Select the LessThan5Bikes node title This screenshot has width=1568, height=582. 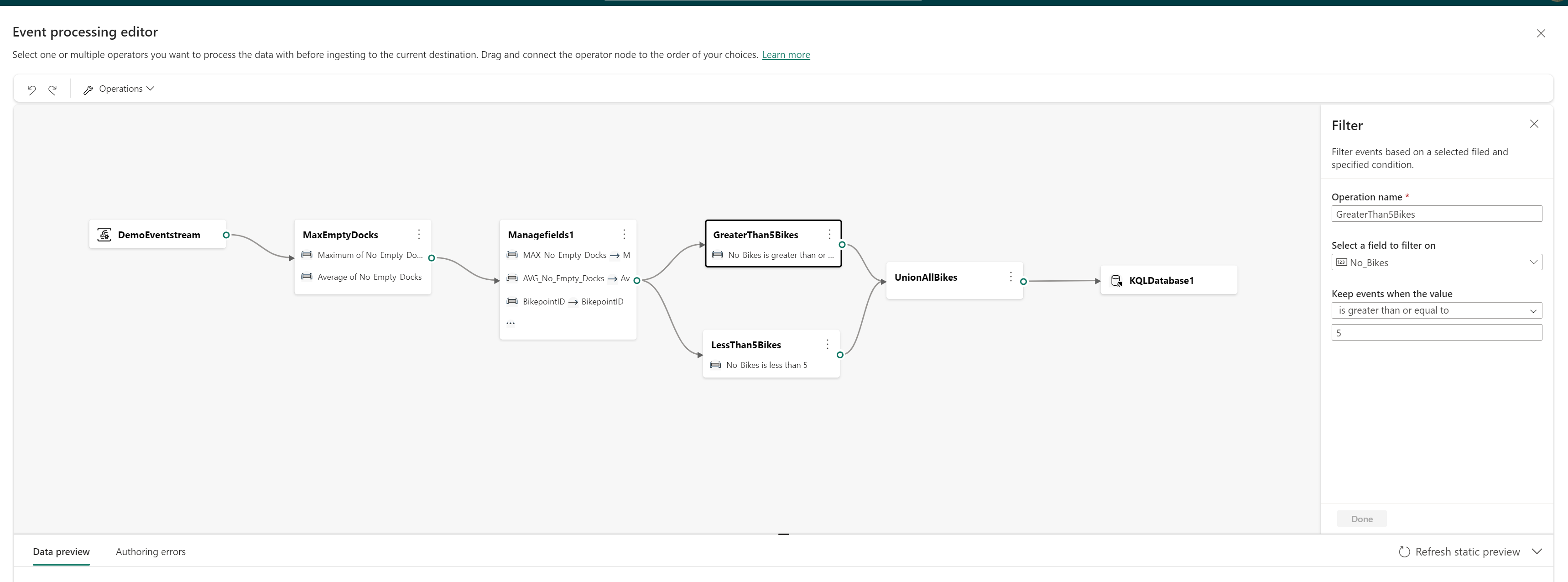click(x=745, y=345)
